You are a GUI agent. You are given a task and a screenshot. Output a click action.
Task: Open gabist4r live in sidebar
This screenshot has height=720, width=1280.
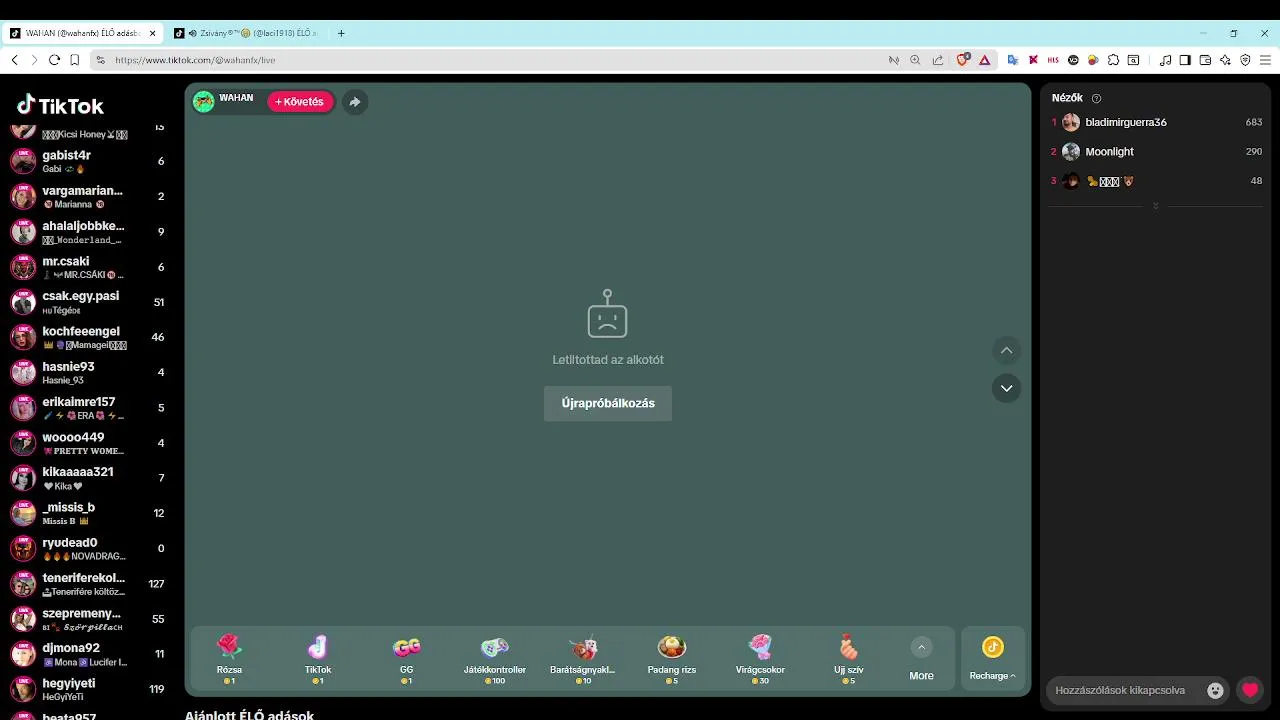[x=88, y=161]
